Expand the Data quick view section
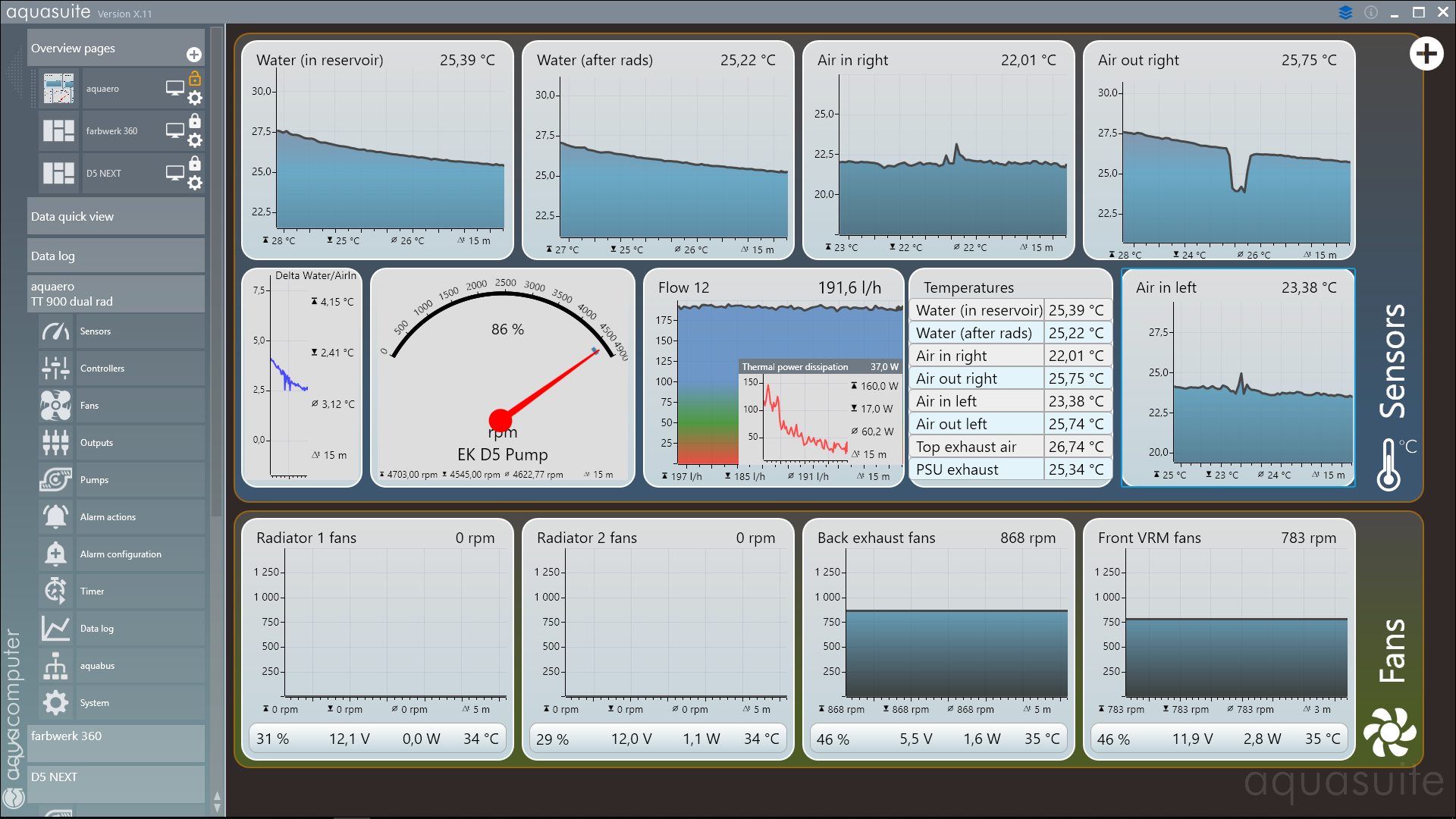This screenshot has height=819, width=1456. (x=115, y=216)
